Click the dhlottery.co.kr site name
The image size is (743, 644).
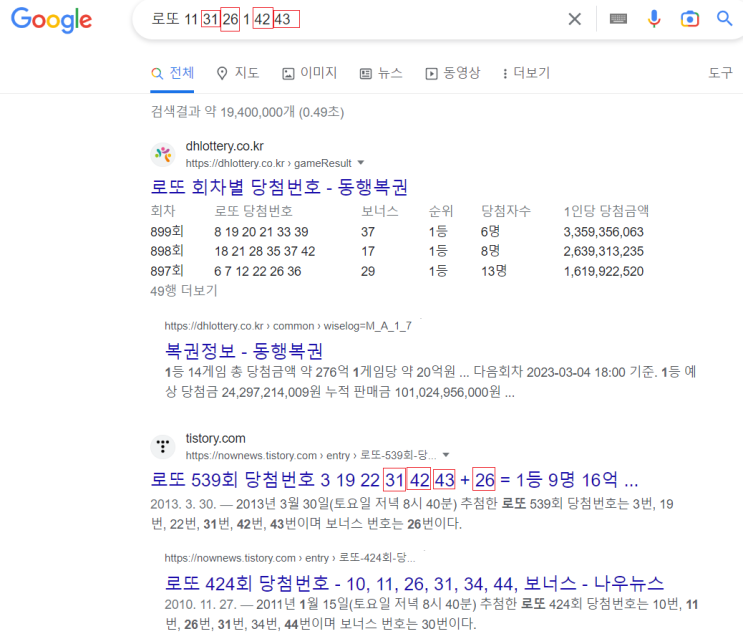[225, 146]
